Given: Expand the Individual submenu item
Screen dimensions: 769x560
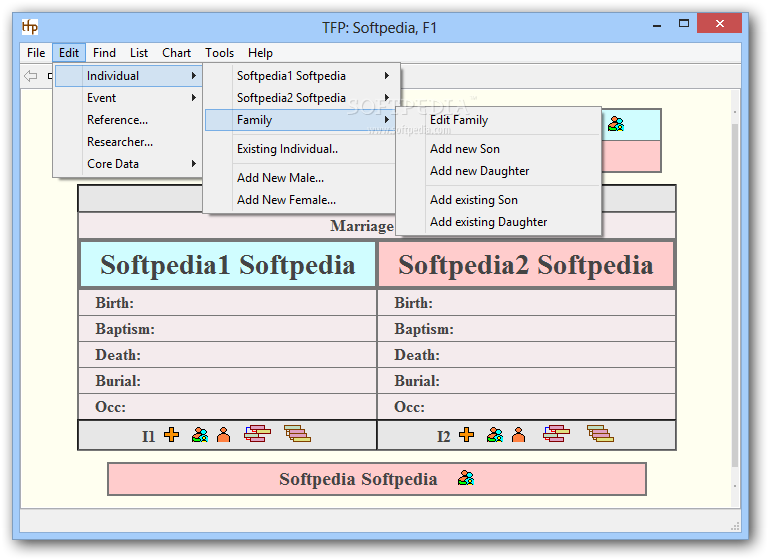Looking at the screenshot, I should [x=128, y=76].
